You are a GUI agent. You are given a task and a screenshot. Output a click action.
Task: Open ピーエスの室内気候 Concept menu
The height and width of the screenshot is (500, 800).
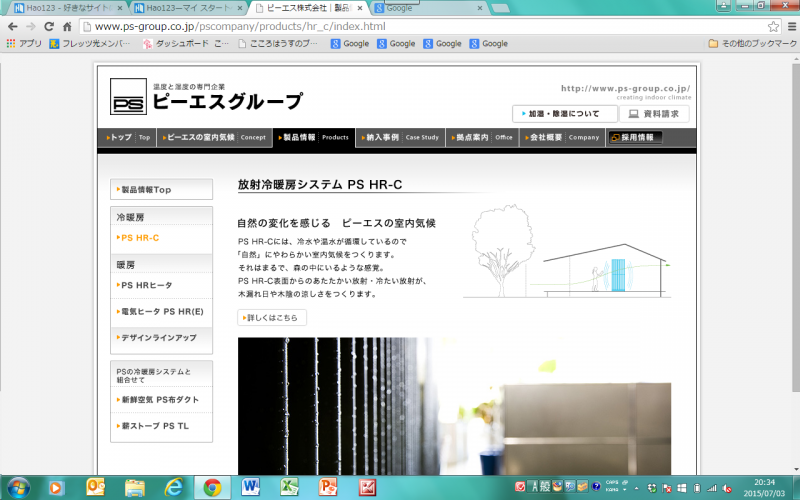click(x=214, y=137)
